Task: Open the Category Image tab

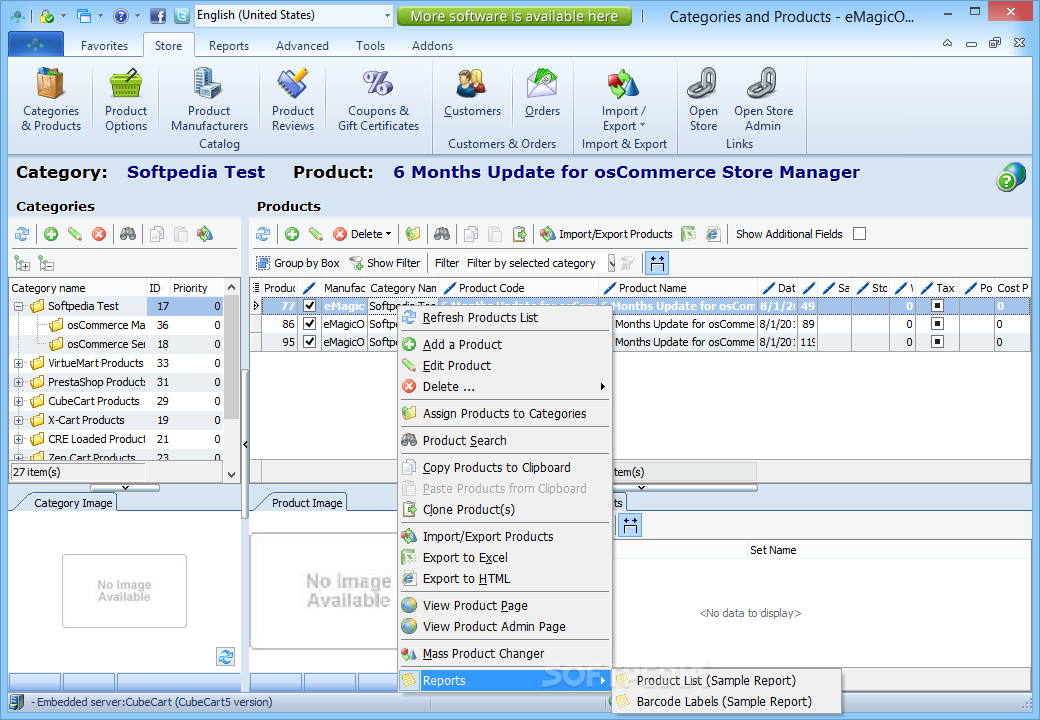Action: point(73,503)
